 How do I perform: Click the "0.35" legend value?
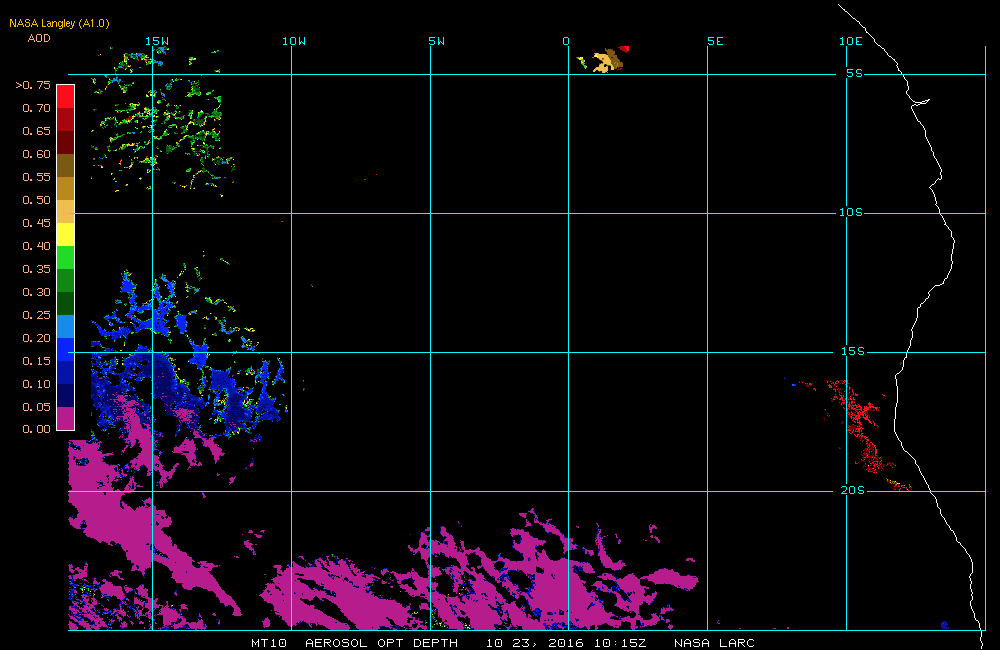tap(36, 269)
